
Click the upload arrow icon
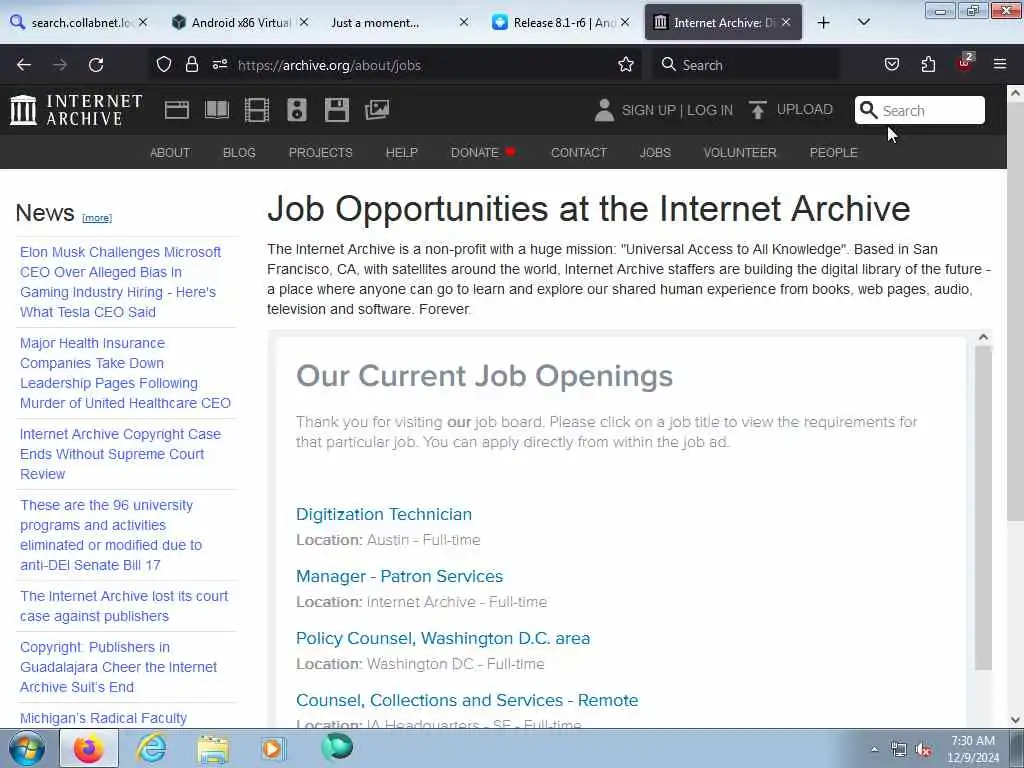click(758, 110)
